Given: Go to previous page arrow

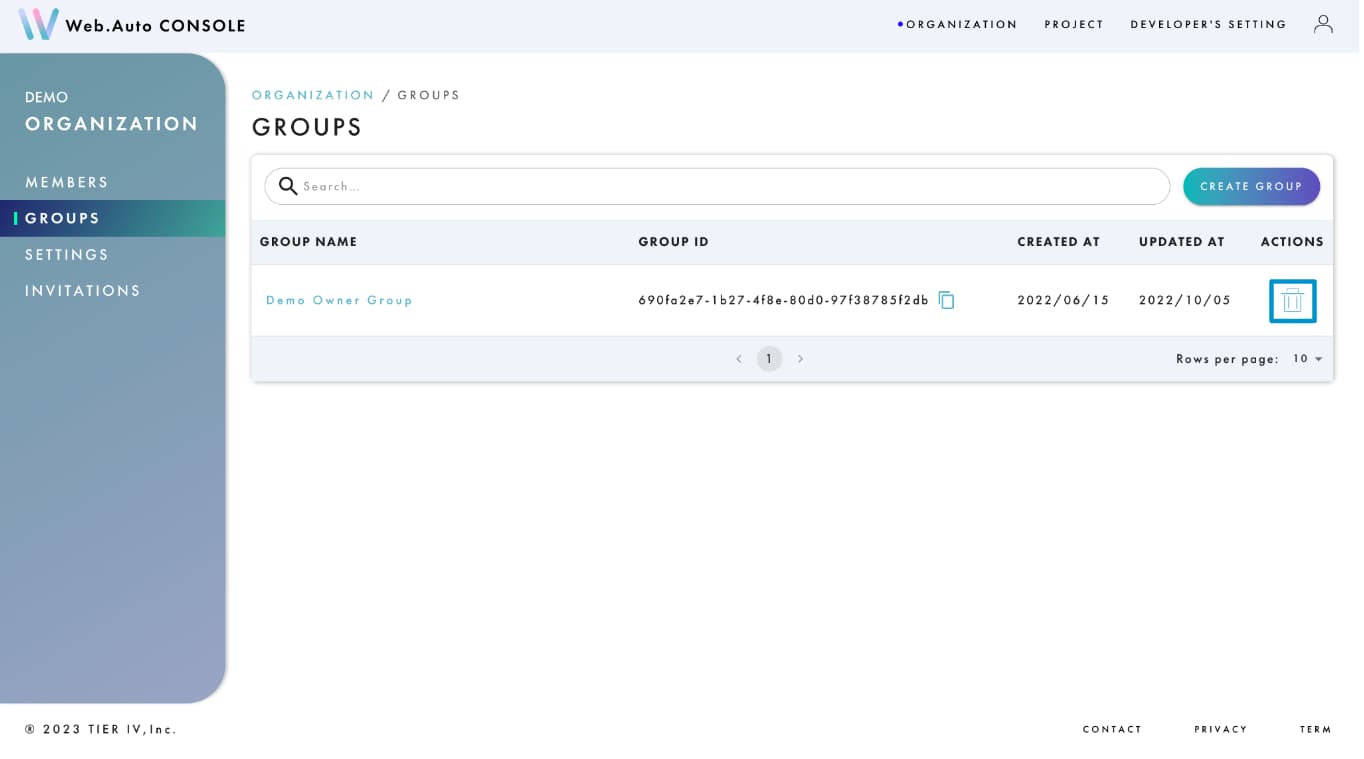Looking at the screenshot, I should click(x=739, y=359).
